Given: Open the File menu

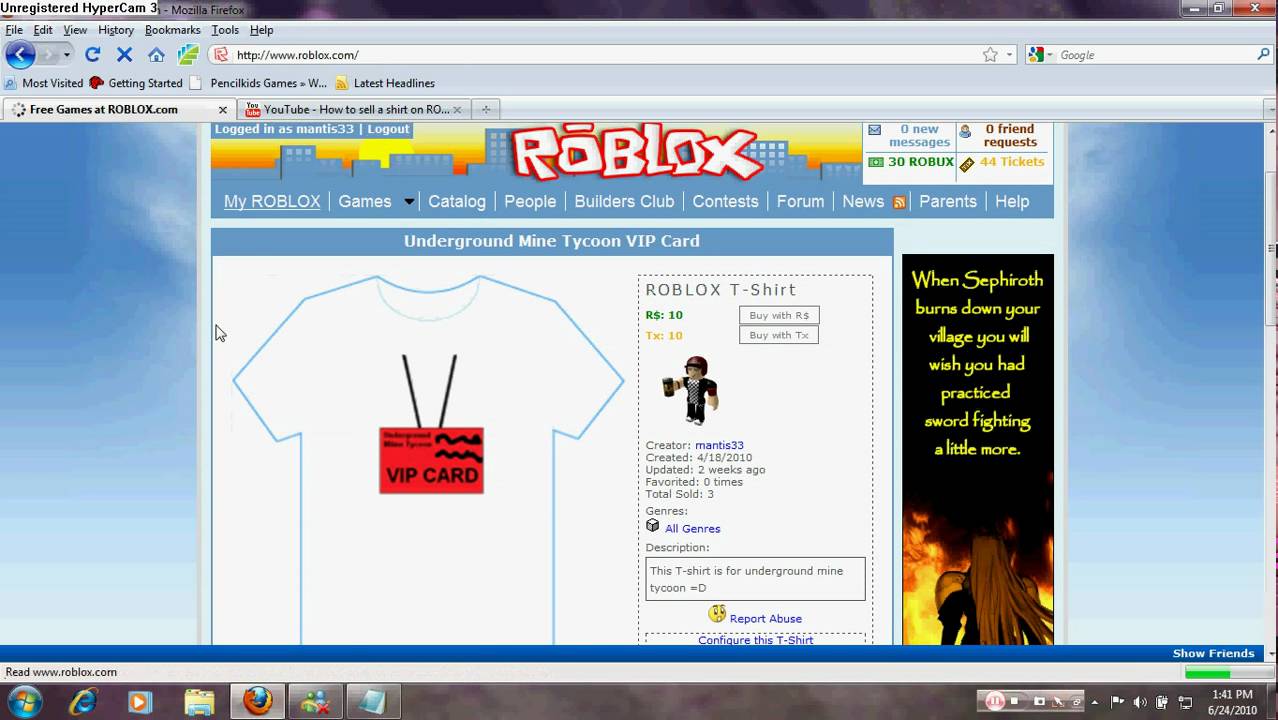Looking at the screenshot, I should click(14, 30).
